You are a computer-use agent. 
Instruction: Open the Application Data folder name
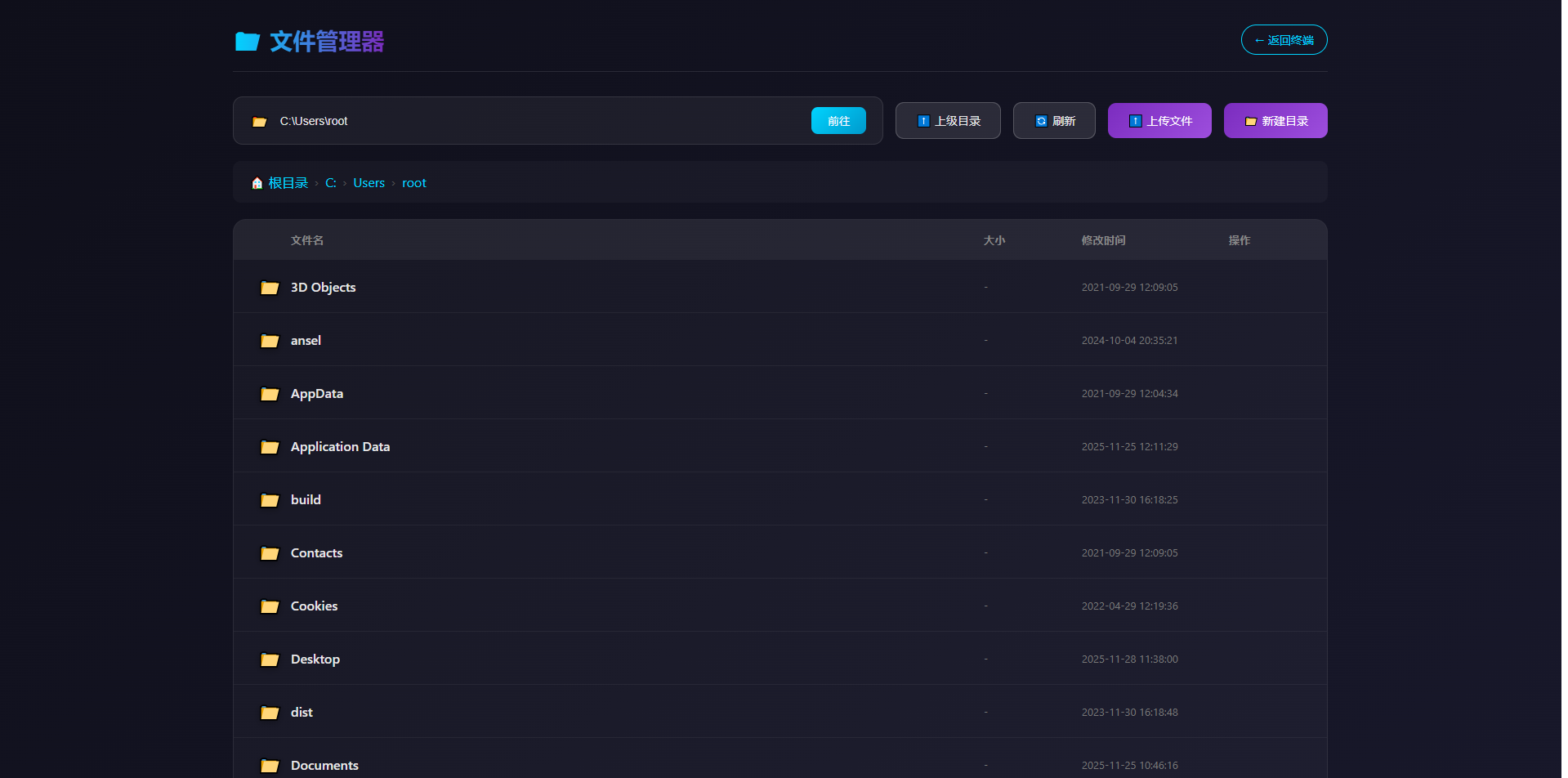[341, 447]
